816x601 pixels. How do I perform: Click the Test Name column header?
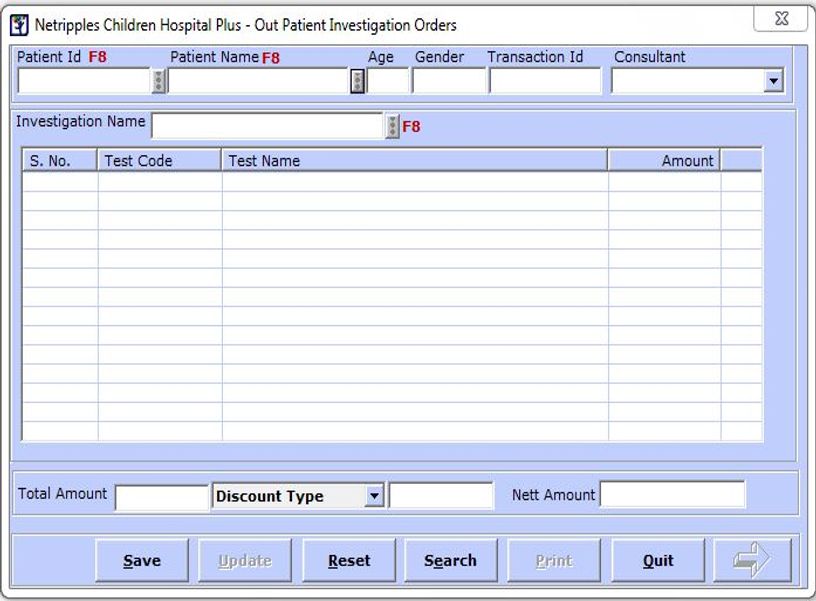(x=414, y=160)
